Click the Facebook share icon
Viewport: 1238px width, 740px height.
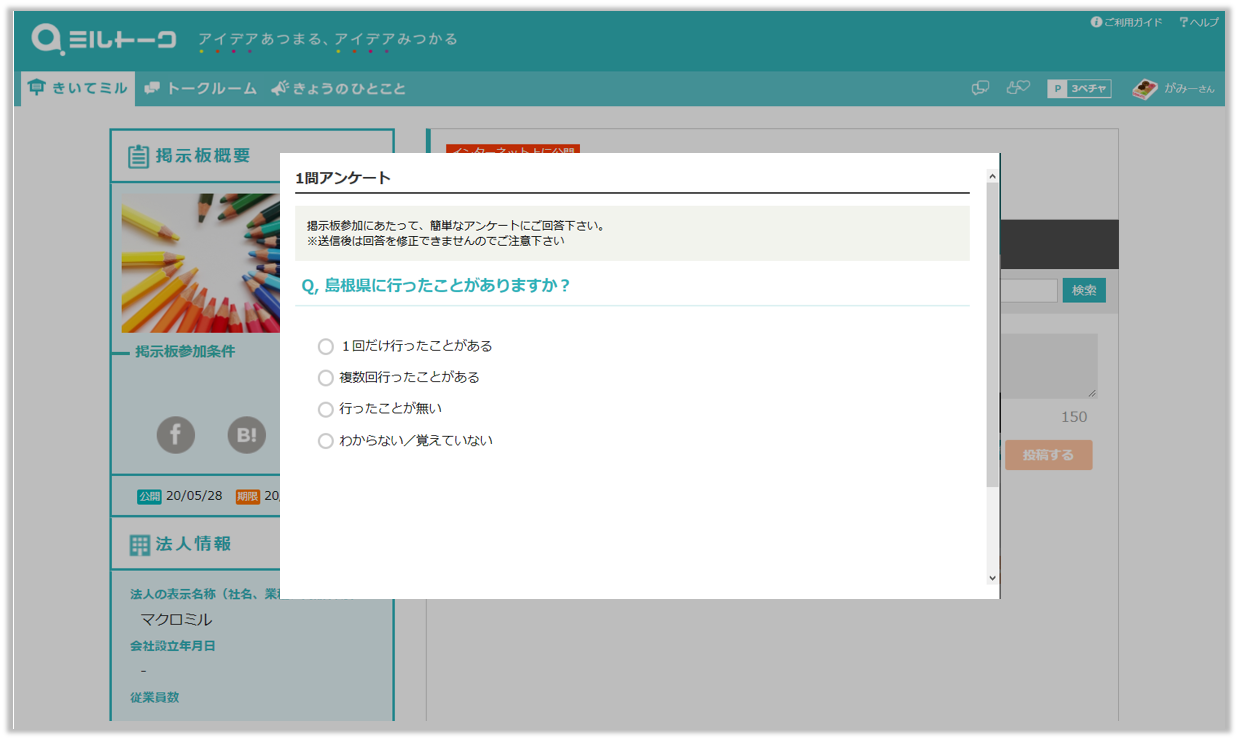(x=175, y=434)
